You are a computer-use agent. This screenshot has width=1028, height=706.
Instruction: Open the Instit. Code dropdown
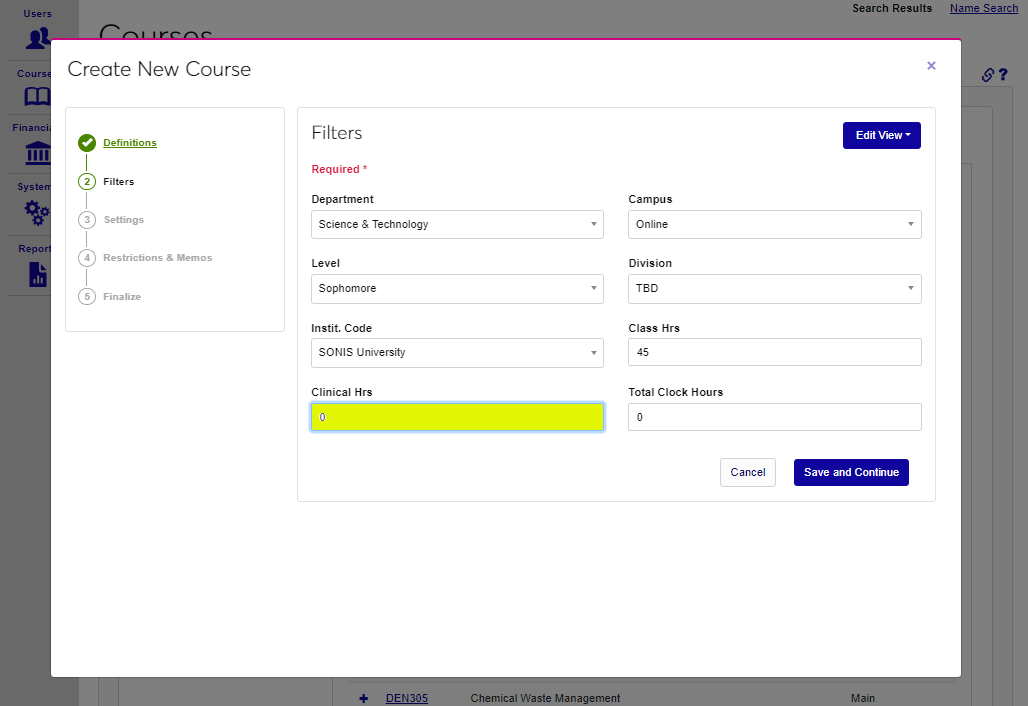pos(457,352)
